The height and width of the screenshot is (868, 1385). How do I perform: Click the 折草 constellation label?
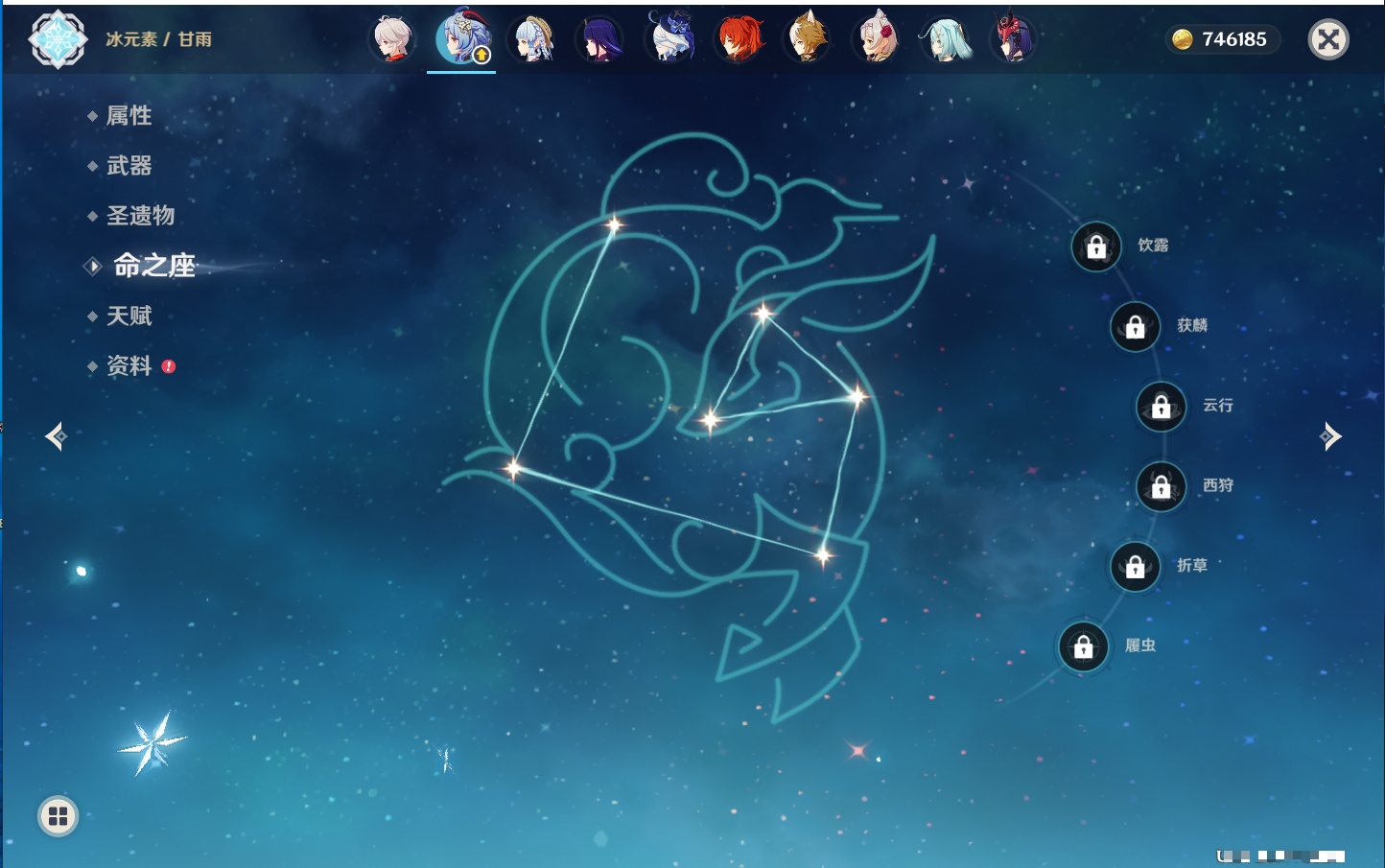pyautogui.click(x=1192, y=566)
